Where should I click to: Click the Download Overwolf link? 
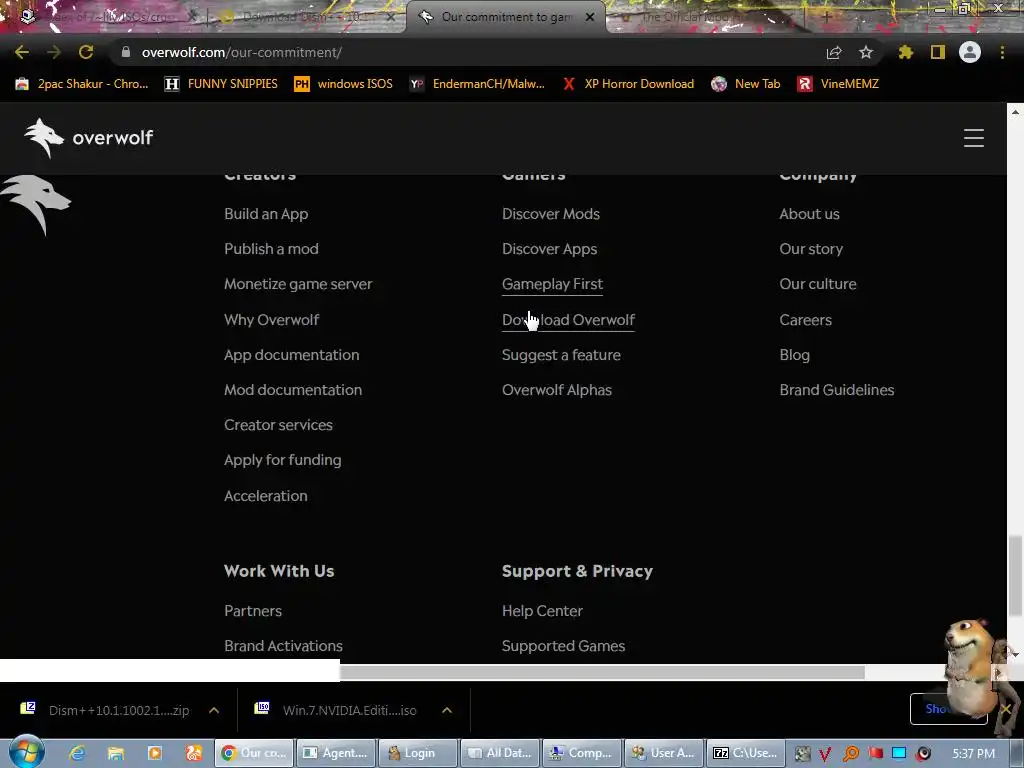568,320
